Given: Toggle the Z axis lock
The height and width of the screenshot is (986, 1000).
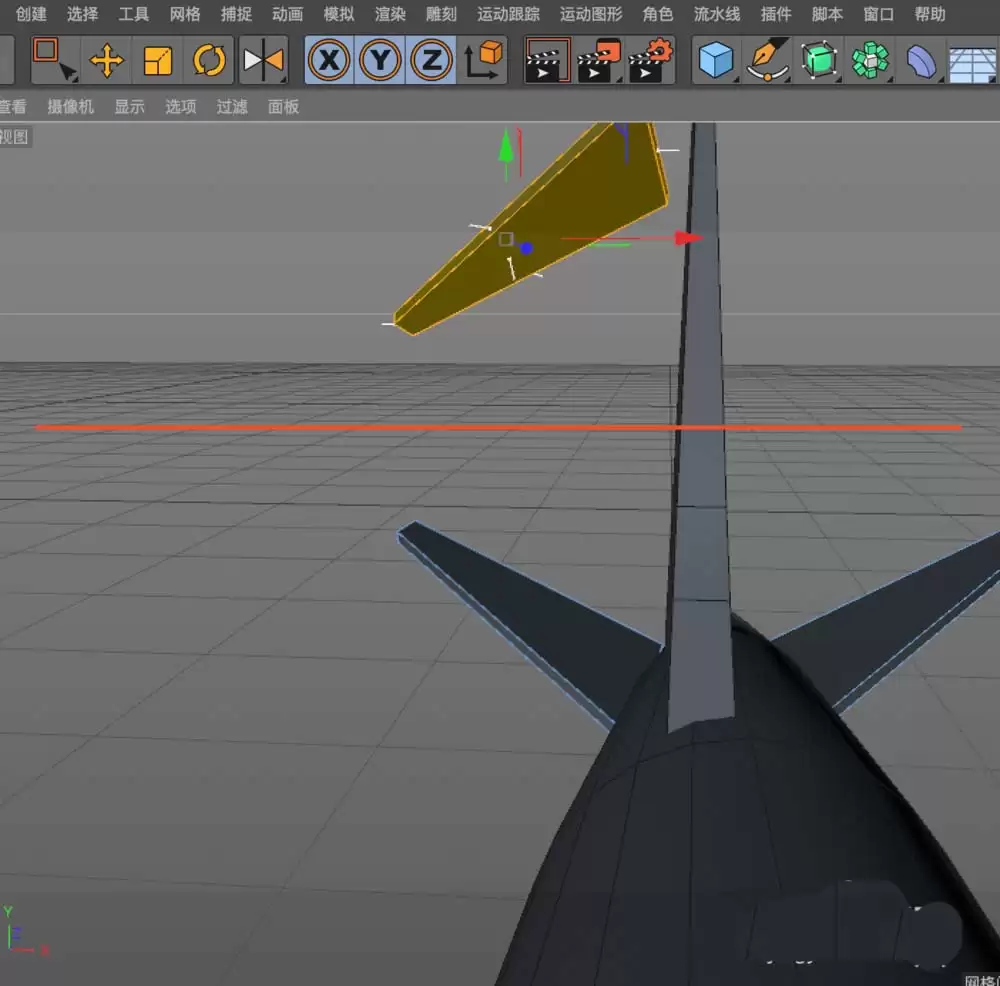Looking at the screenshot, I should pos(432,60).
